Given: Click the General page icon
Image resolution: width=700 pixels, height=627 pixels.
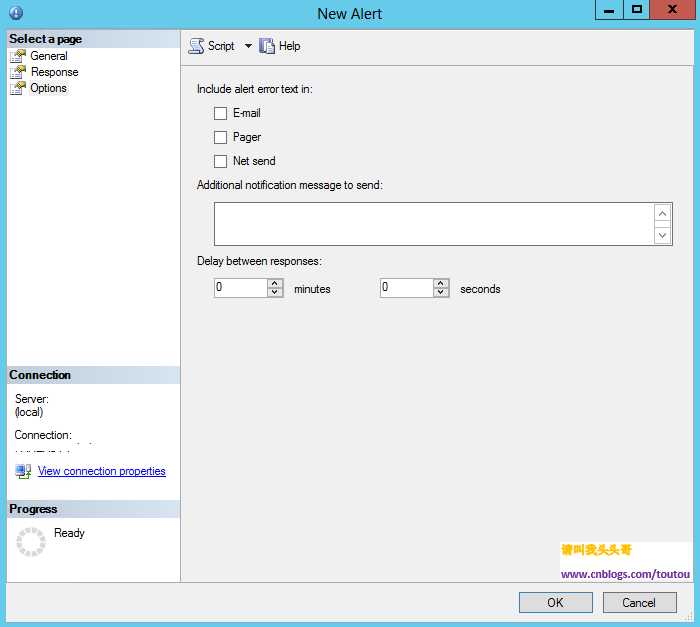Looking at the screenshot, I should click(x=18, y=56).
